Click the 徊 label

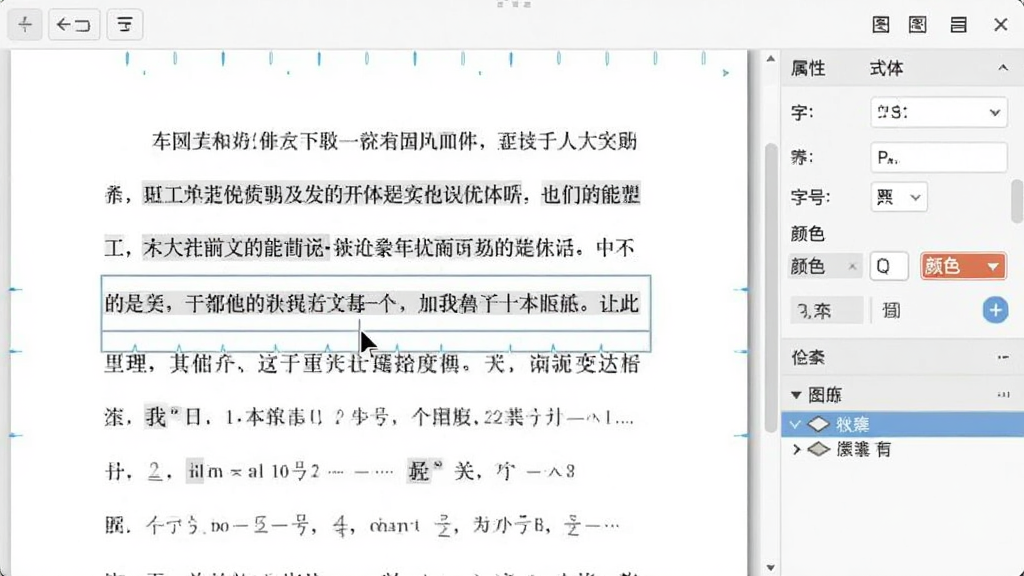click(891, 310)
